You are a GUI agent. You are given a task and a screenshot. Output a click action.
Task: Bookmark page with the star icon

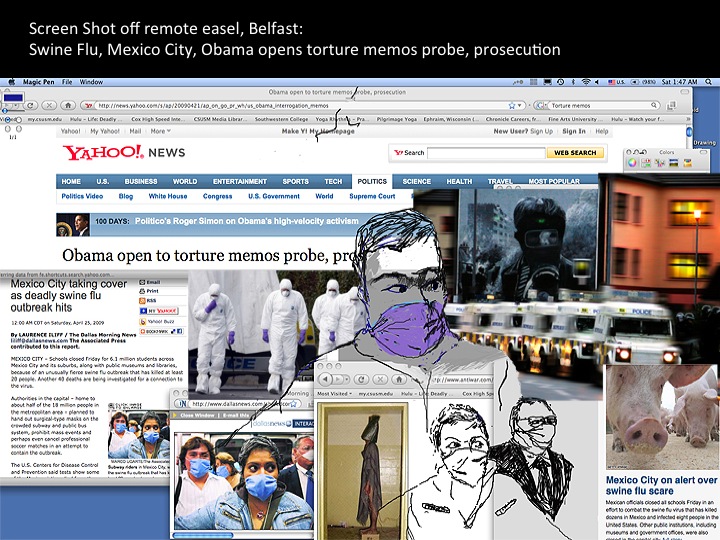512,106
